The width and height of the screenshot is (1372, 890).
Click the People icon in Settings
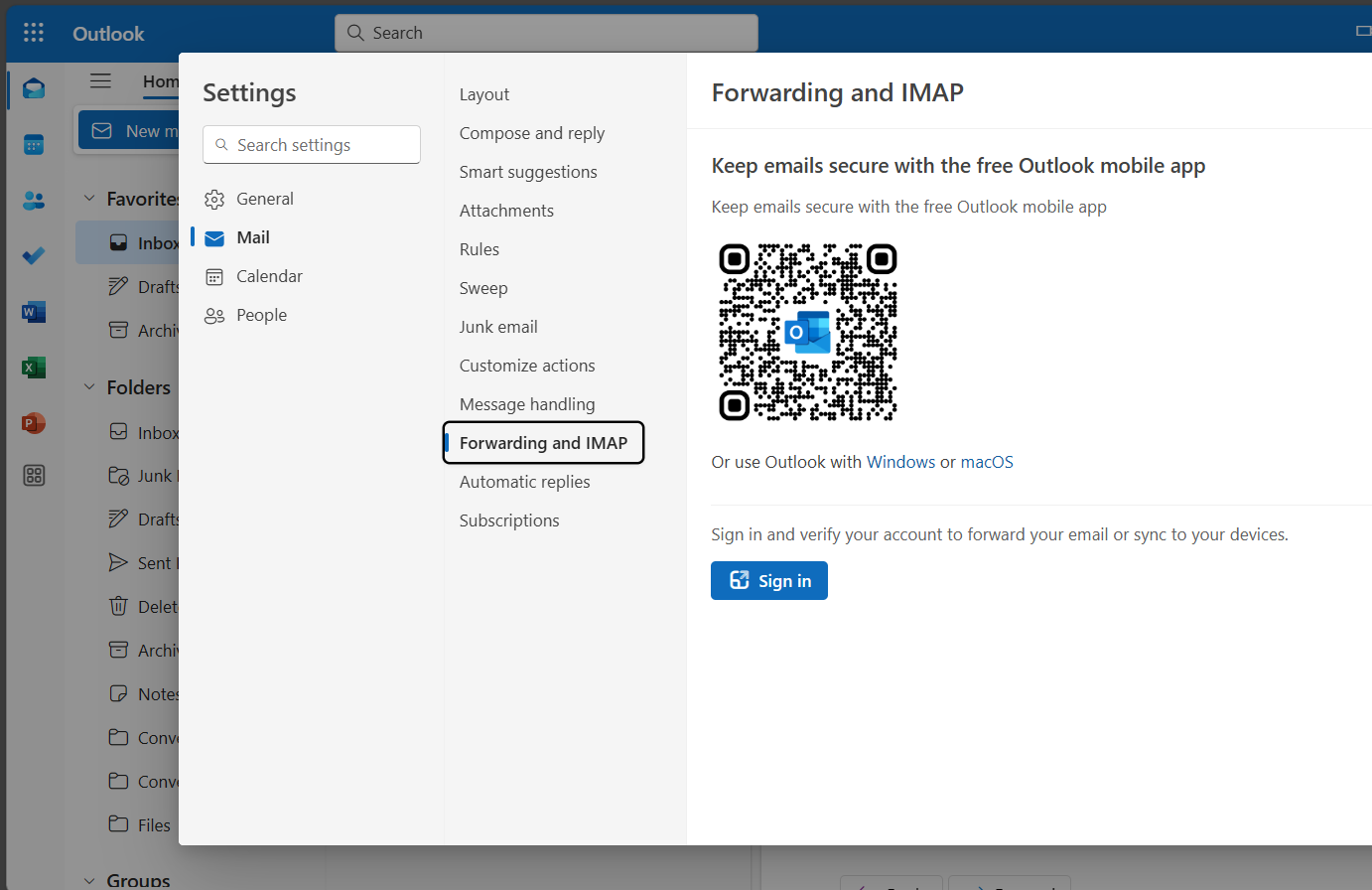pyautogui.click(x=214, y=316)
